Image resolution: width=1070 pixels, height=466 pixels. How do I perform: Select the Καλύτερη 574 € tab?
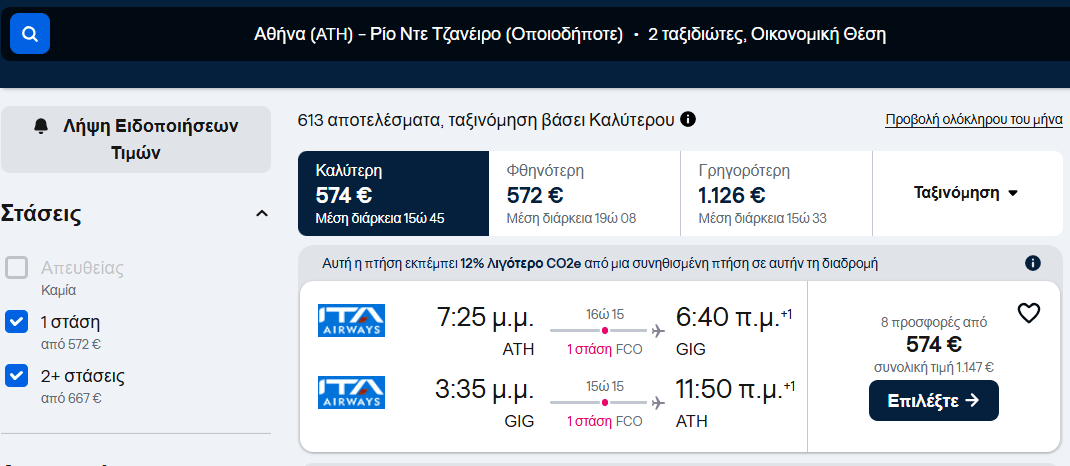point(393,193)
